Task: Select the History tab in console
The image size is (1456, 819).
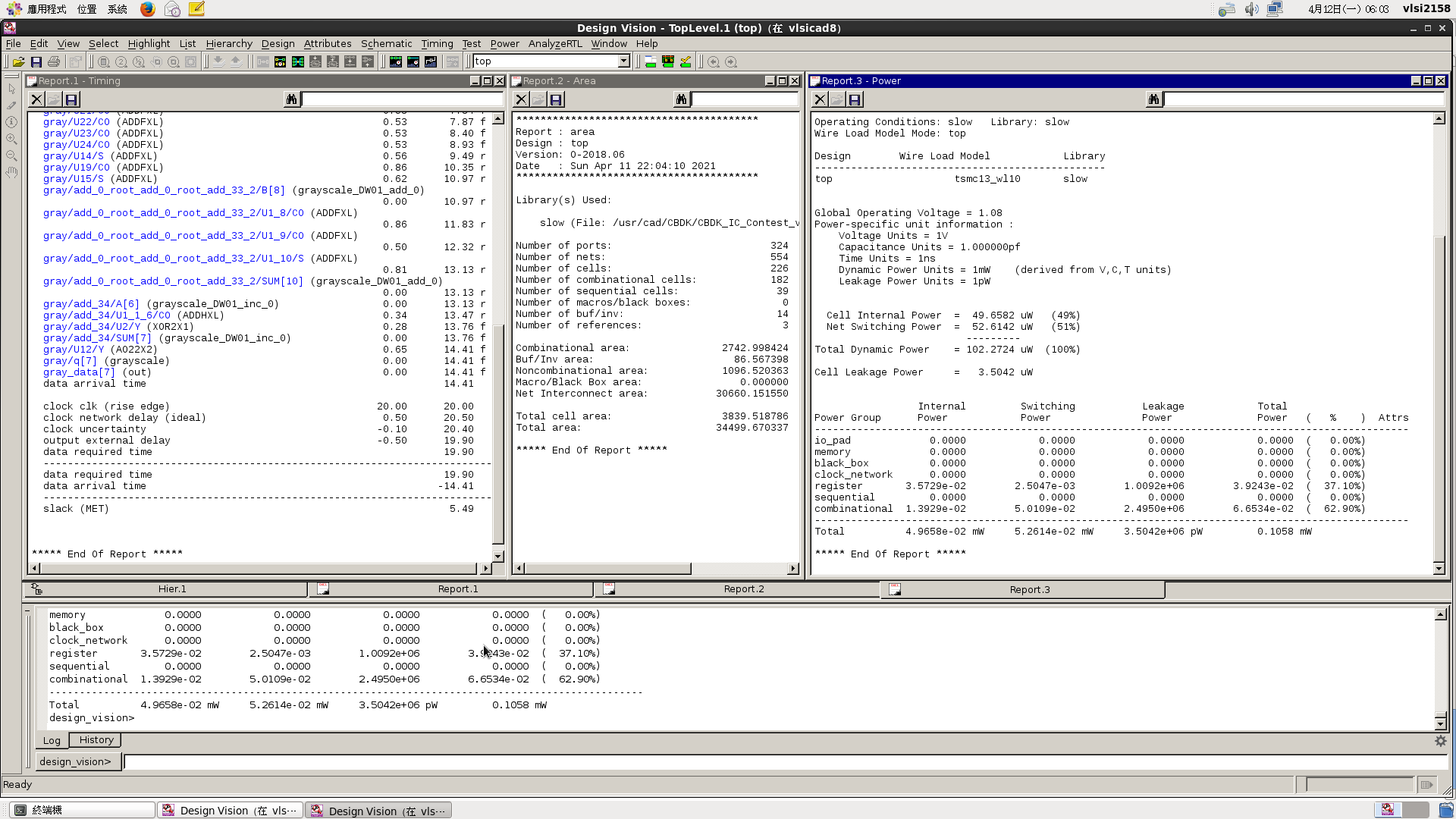Action: tap(96, 740)
